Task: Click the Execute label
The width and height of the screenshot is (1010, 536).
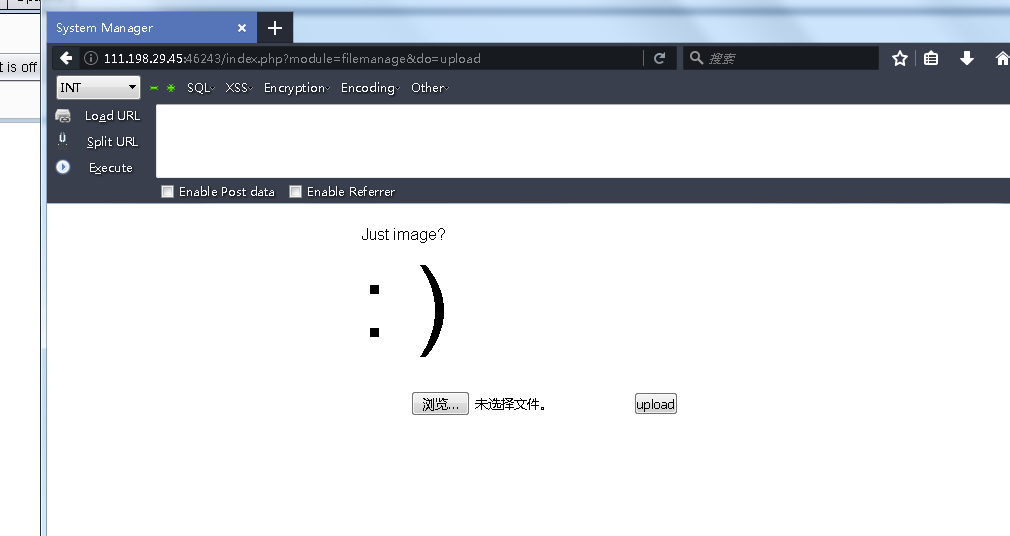Action: pyautogui.click(x=111, y=168)
